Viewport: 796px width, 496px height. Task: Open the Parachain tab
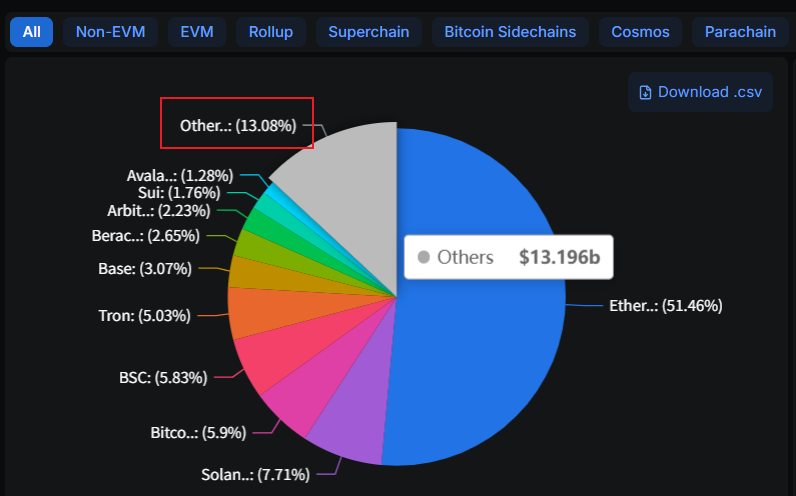(739, 32)
